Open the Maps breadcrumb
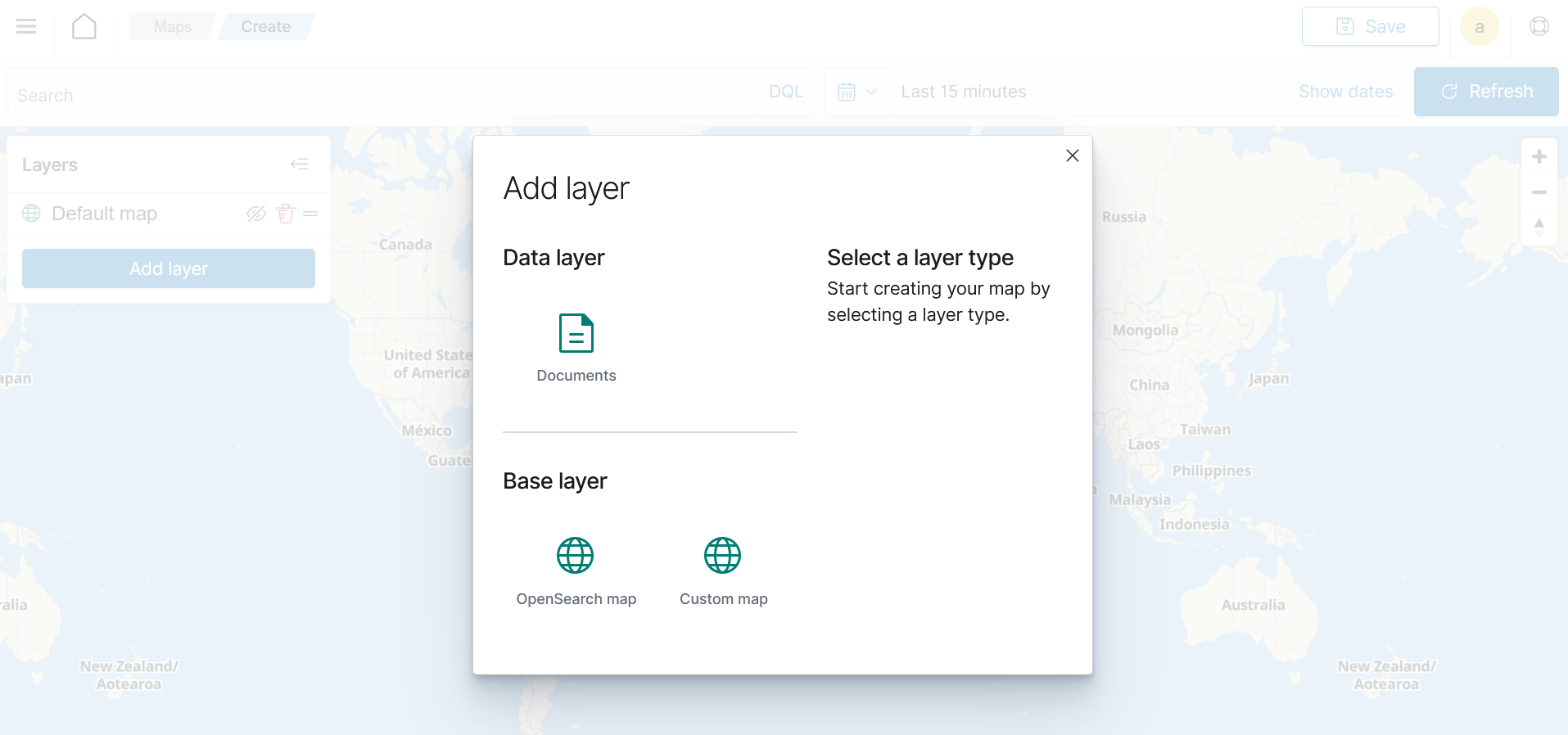The image size is (1568, 735). (x=173, y=27)
